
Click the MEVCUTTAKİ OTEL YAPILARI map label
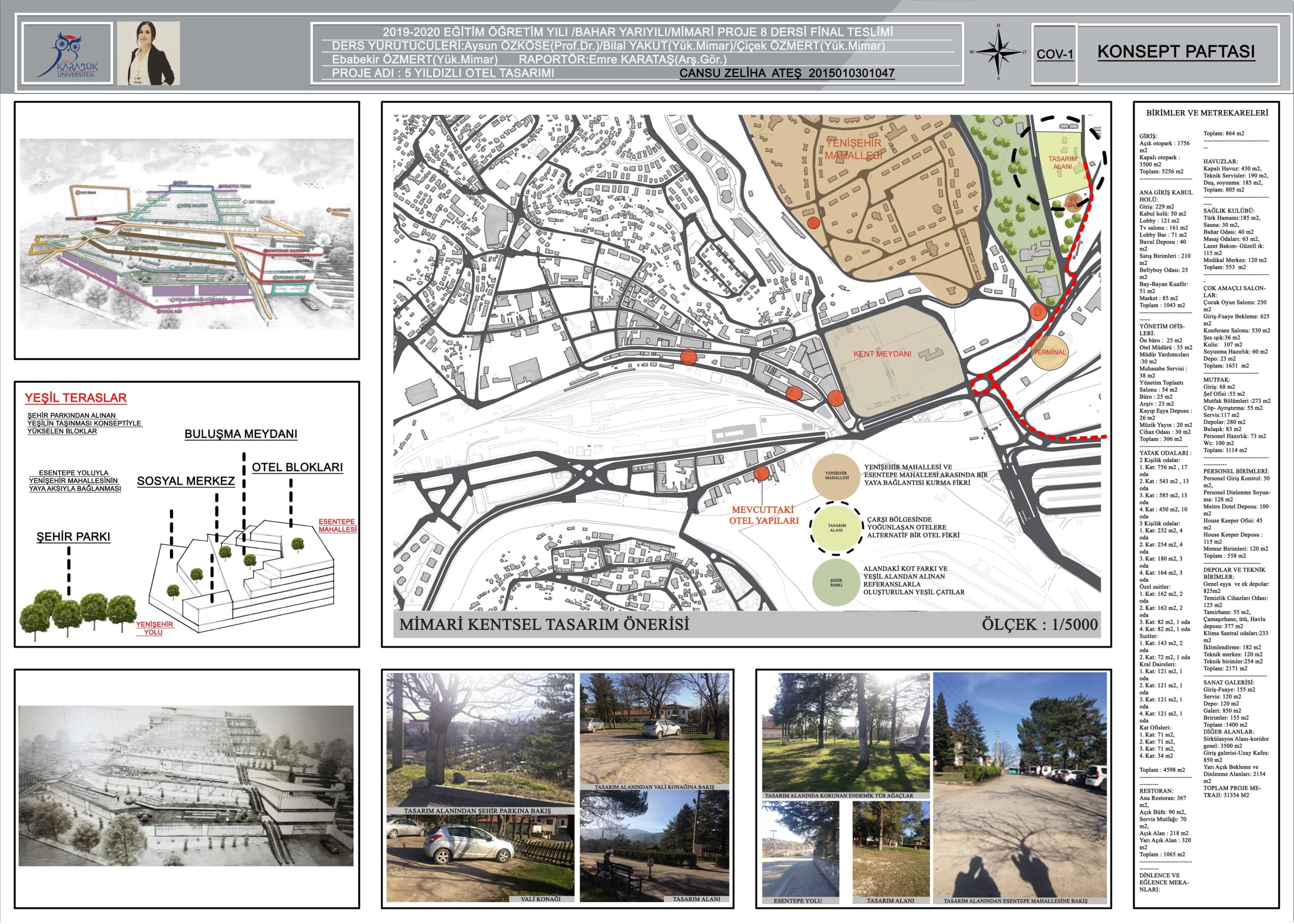tap(763, 515)
